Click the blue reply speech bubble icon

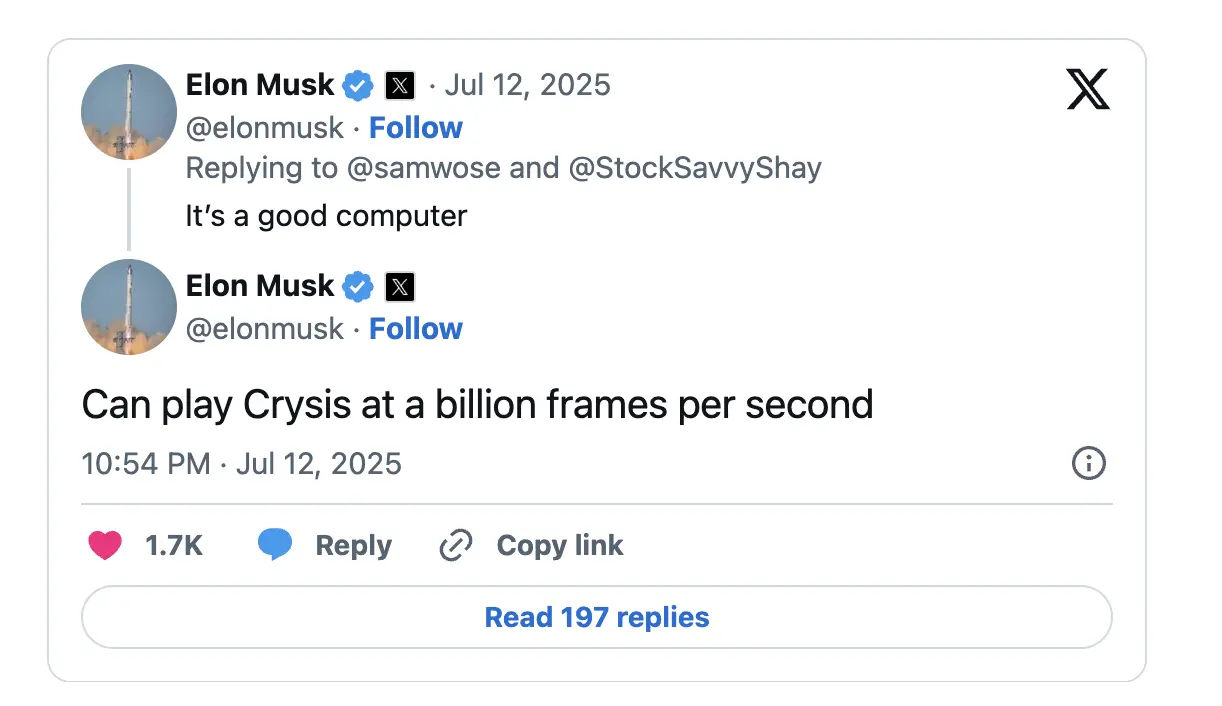[275, 545]
